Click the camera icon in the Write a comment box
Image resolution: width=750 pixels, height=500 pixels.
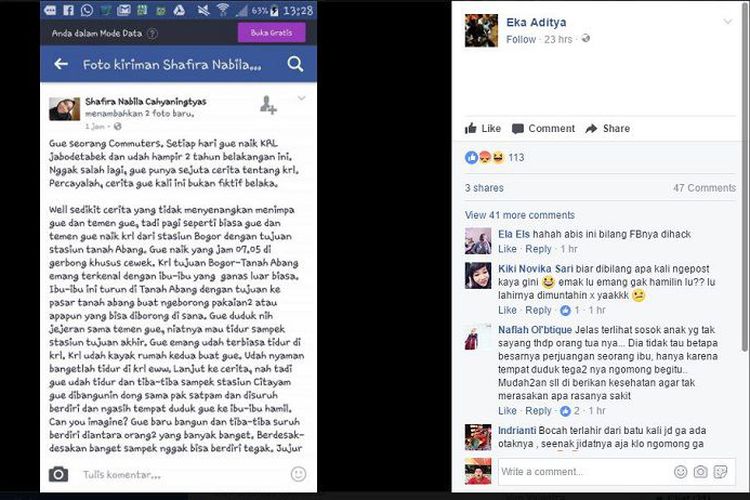point(700,472)
